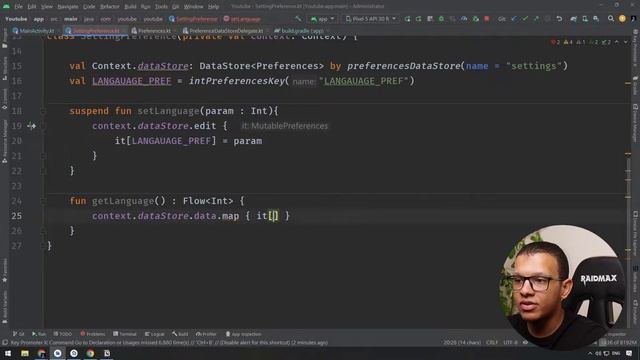Open the Problems tool window
This screenshot has width=640, height=360.
tap(93, 334)
